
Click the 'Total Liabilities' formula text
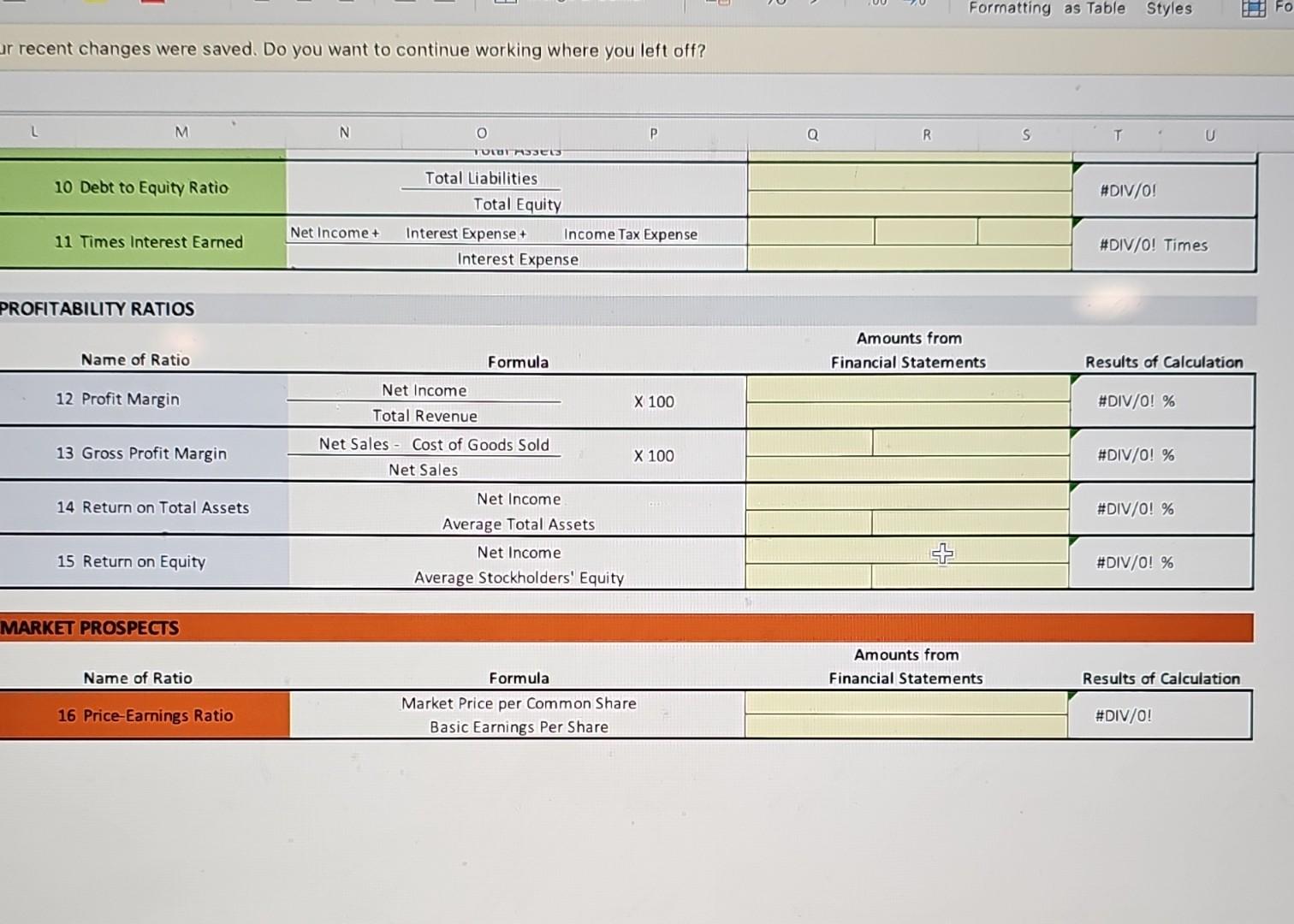(x=481, y=178)
